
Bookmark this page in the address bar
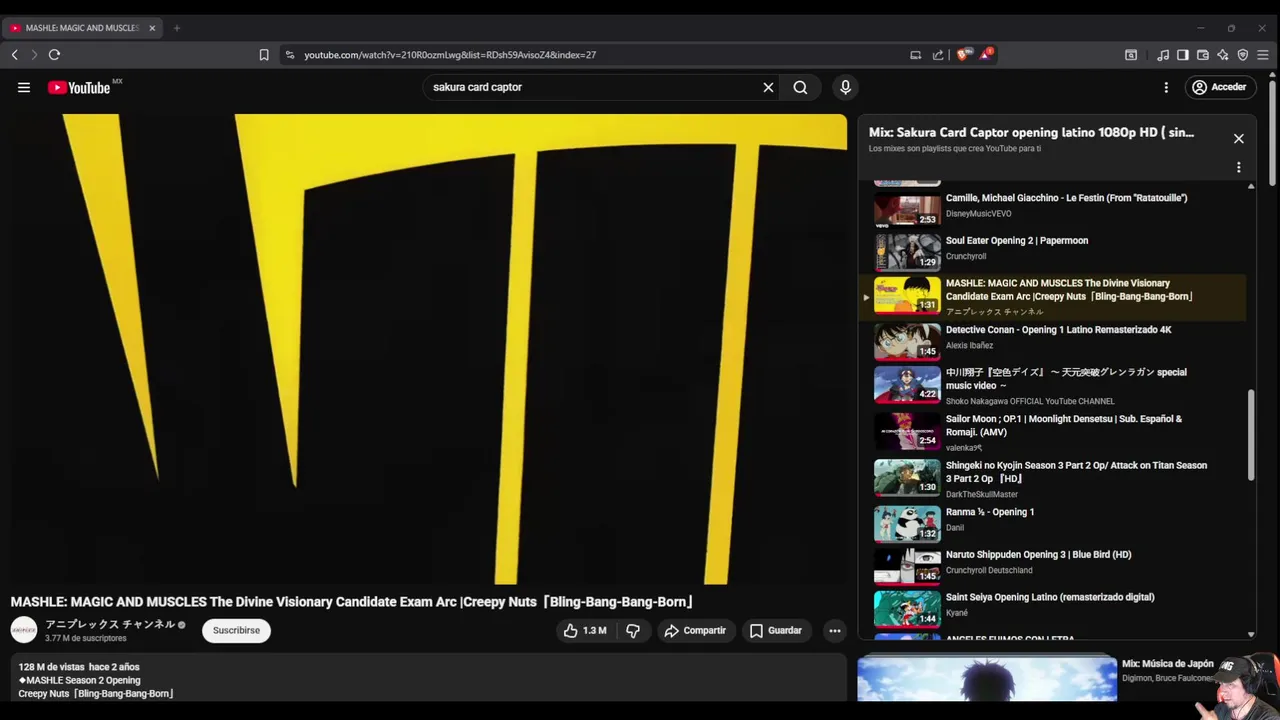click(x=264, y=55)
